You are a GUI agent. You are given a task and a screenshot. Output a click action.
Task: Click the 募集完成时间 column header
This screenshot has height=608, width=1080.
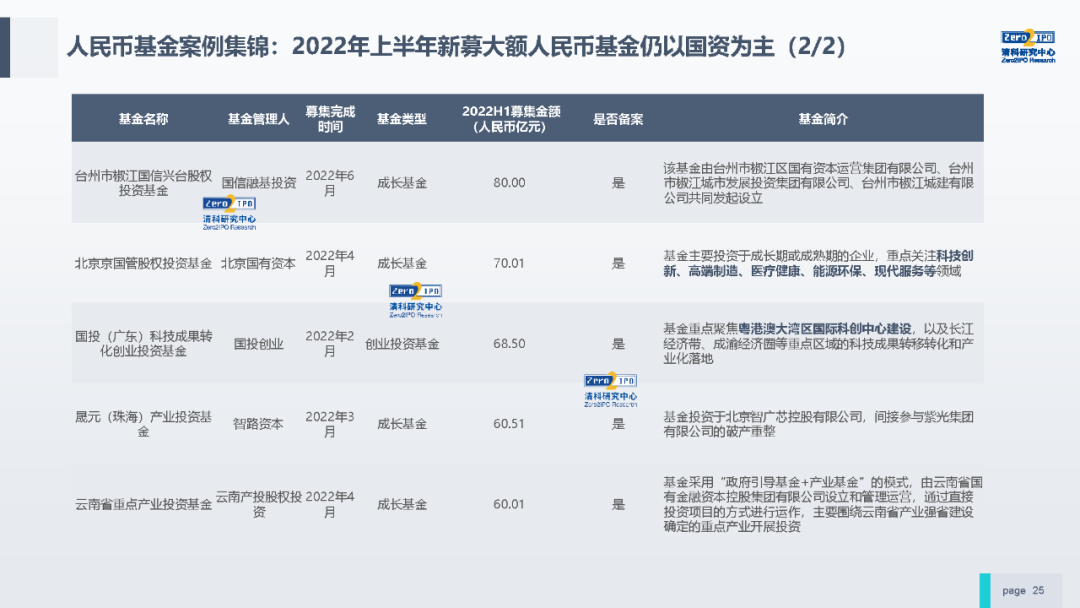click(x=330, y=119)
